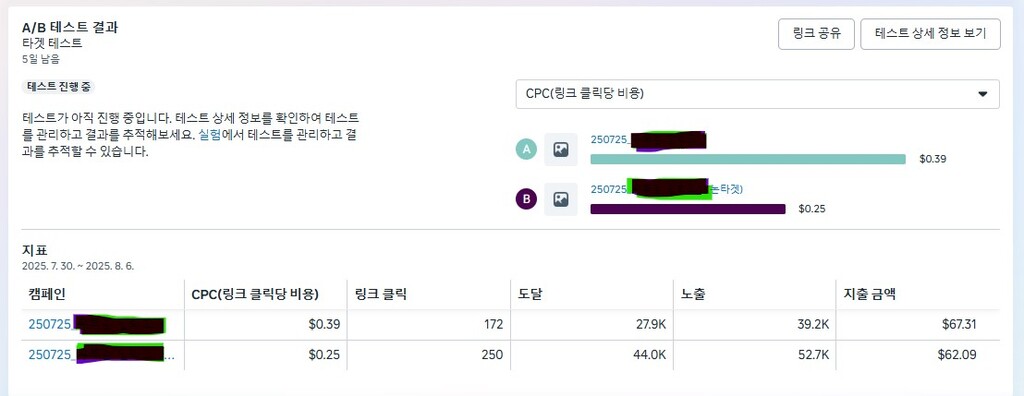Viewport: 1024px width, 396px height.
Task: Open the 실험 link in the description
Action: pyautogui.click(x=208, y=136)
